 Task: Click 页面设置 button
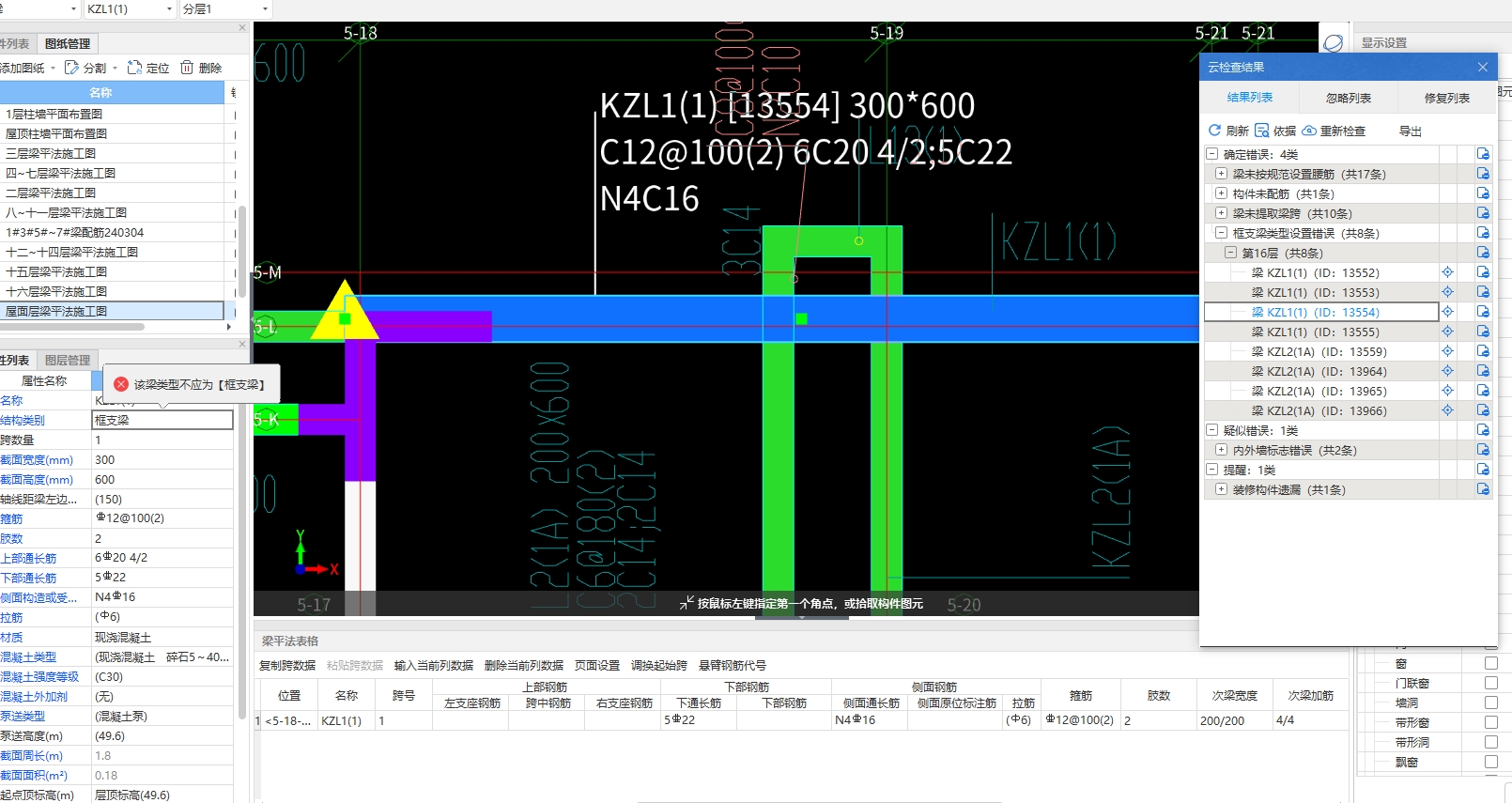click(x=597, y=665)
